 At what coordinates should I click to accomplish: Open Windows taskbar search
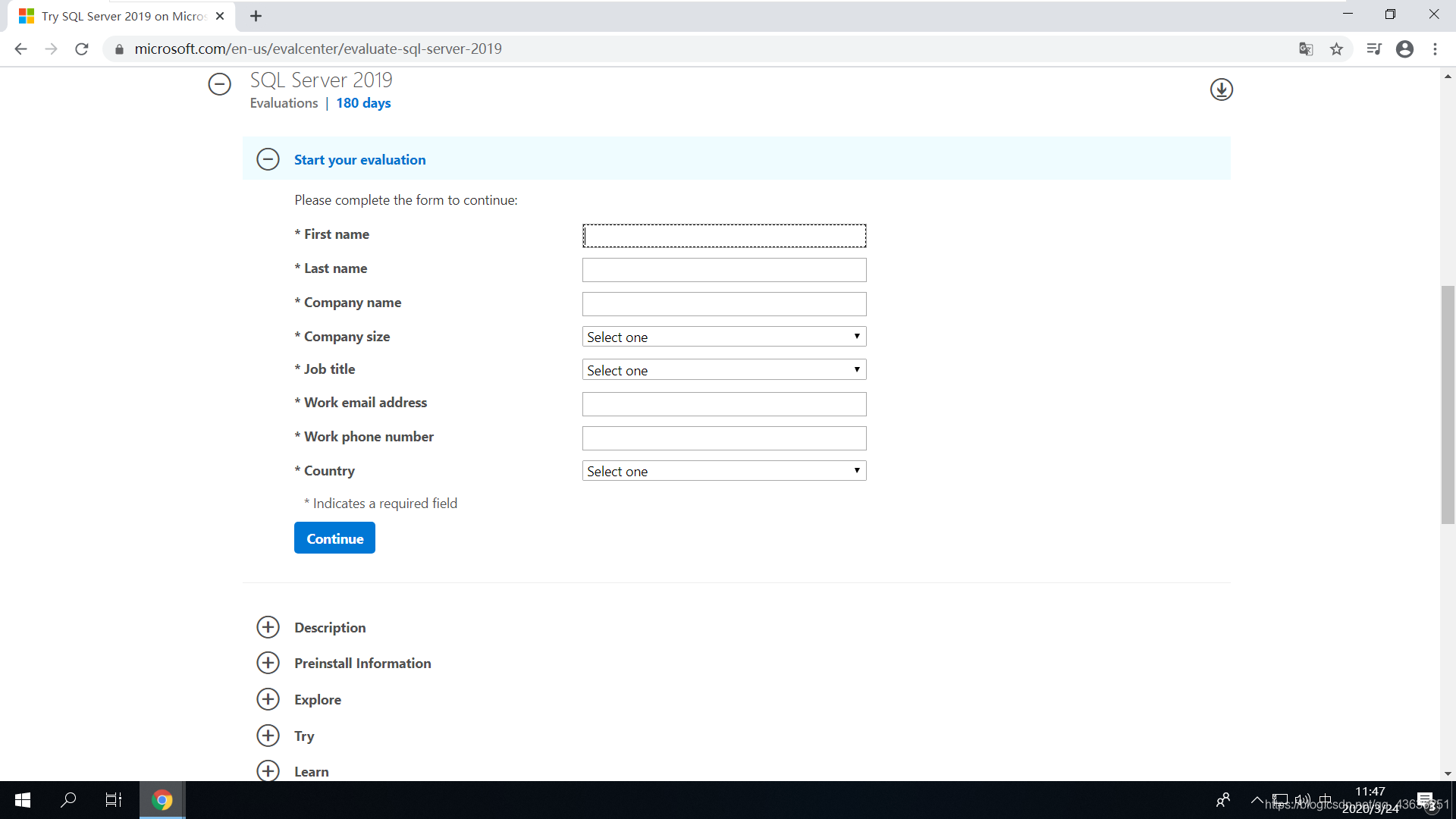coord(68,800)
